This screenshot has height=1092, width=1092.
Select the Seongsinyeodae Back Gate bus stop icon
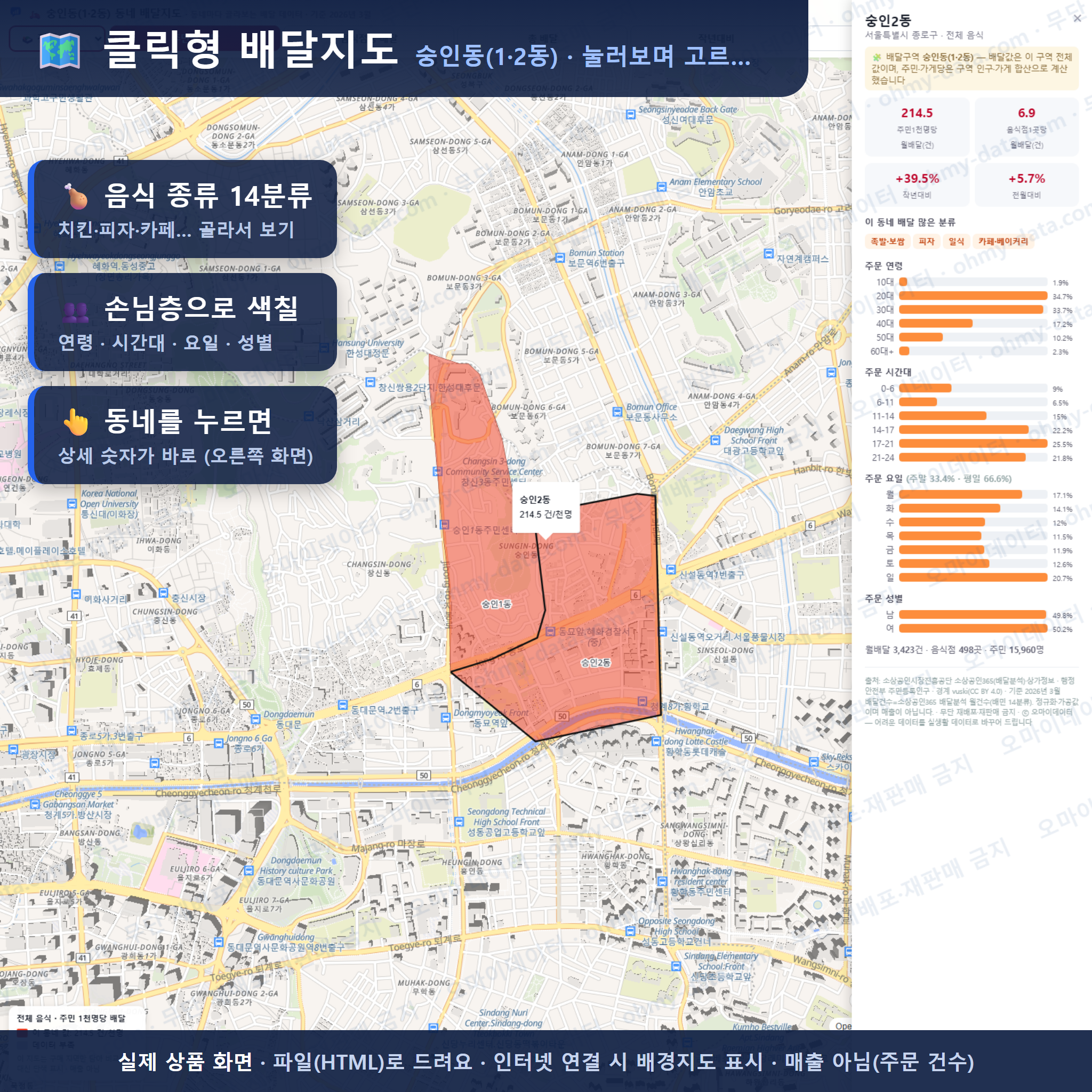point(631,114)
